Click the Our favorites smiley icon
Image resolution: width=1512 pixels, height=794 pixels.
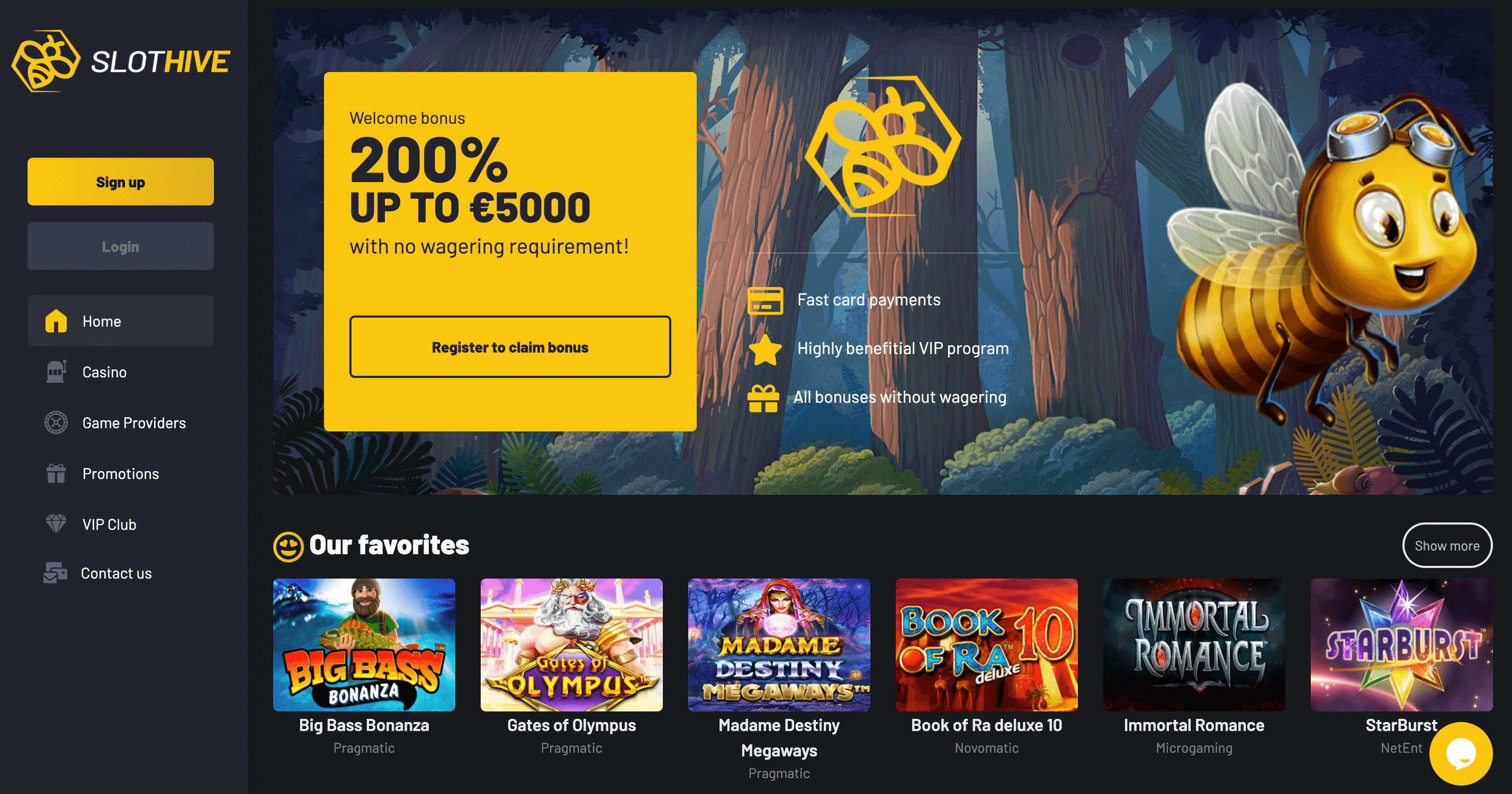click(x=288, y=546)
